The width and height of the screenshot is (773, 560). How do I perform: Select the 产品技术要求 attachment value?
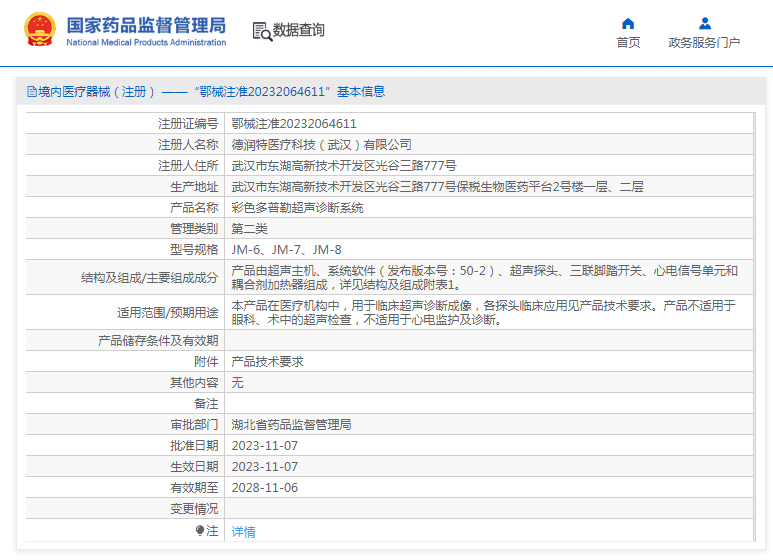[267, 362]
